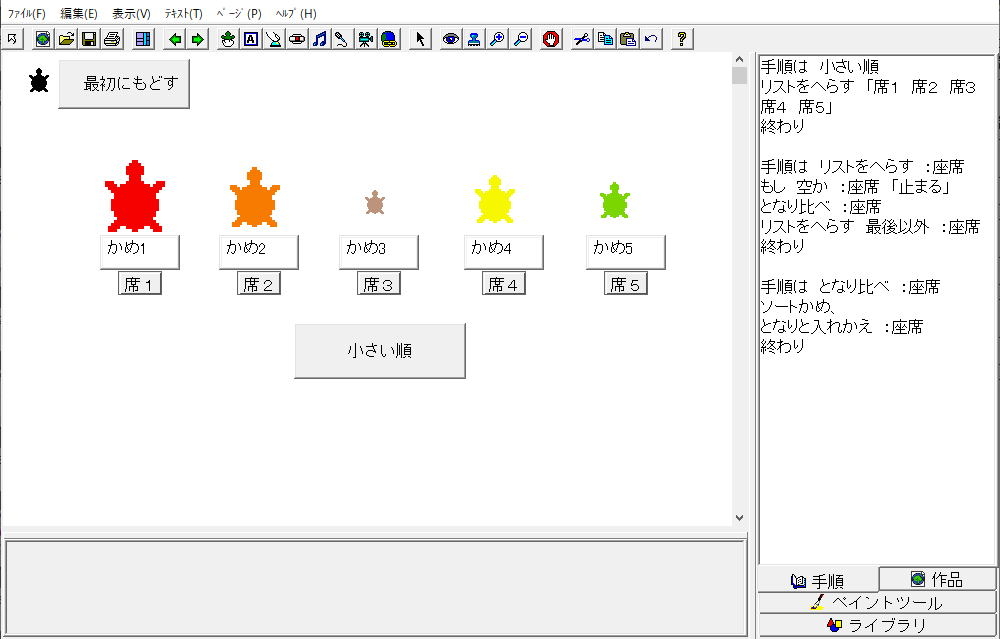
Task: Click the red stop hand icon
Action: [551, 39]
